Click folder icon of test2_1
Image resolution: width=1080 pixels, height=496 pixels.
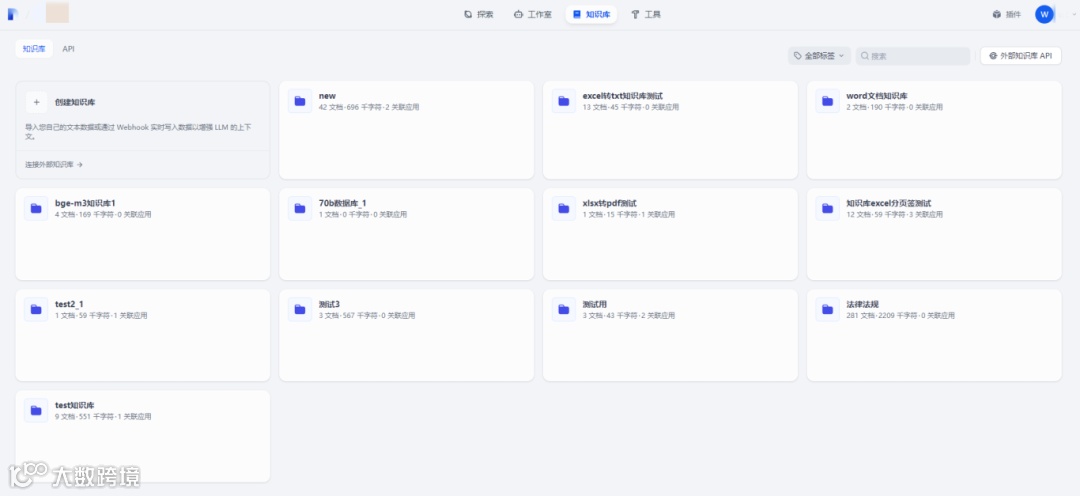point(36,309)
